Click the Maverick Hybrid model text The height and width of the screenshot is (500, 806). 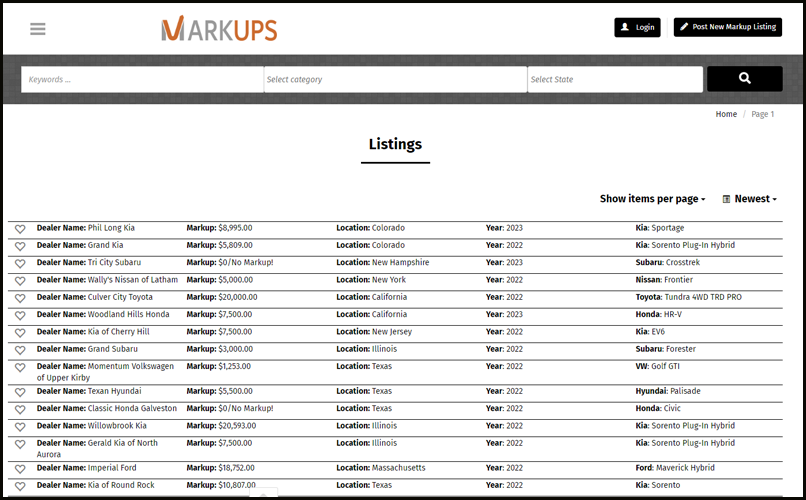point(685,468)
